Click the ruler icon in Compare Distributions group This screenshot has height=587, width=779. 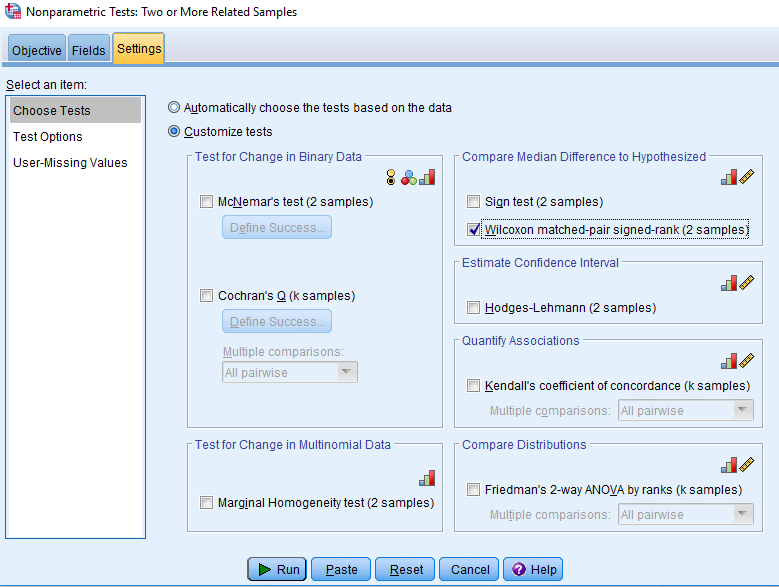point(747,465)
